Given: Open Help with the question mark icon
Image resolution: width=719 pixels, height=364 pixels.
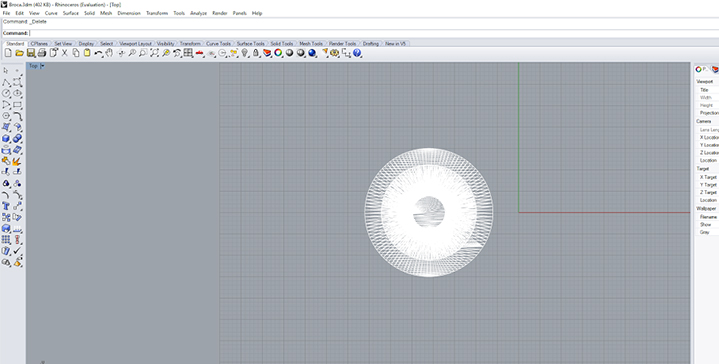Looking at the screenshot, I should click(357, 53).
